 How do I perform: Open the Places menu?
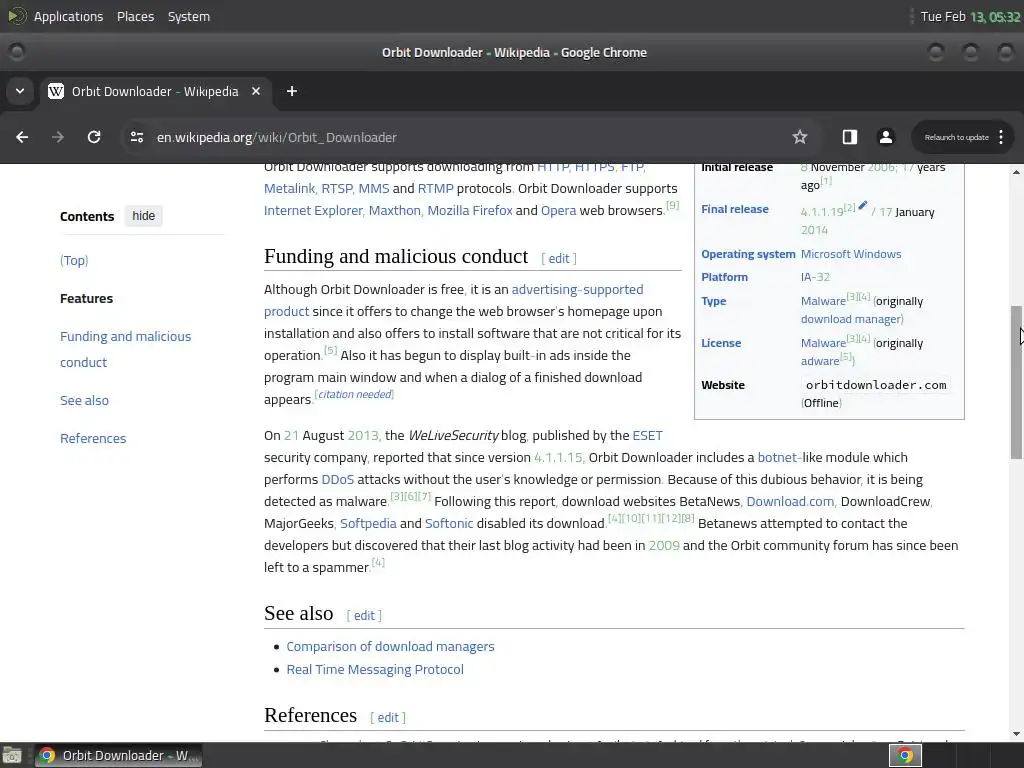pos(135,16)
